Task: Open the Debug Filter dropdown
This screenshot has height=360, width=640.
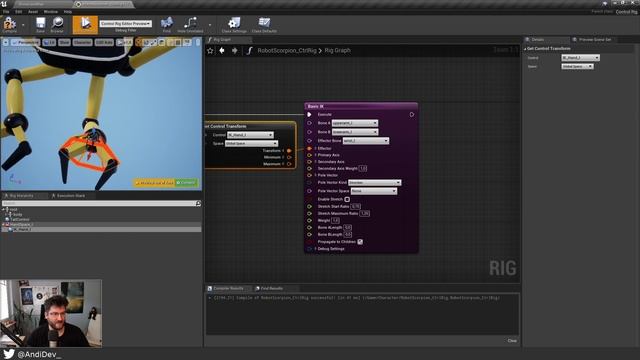Action: [126, 24]
